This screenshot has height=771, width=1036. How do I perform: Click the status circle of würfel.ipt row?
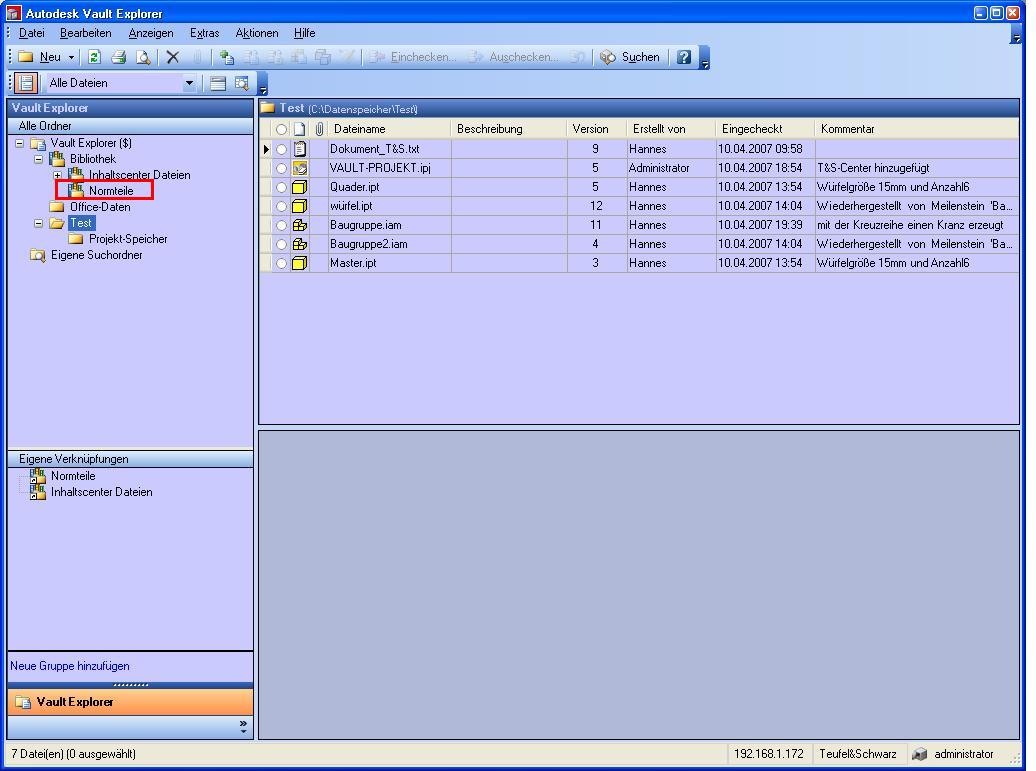click(281, 206)
